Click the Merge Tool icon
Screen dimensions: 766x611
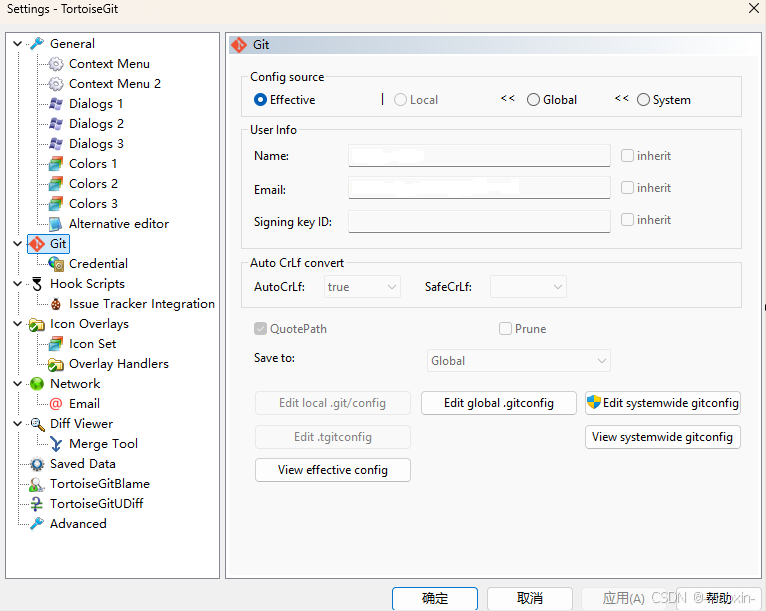point(56,444)
